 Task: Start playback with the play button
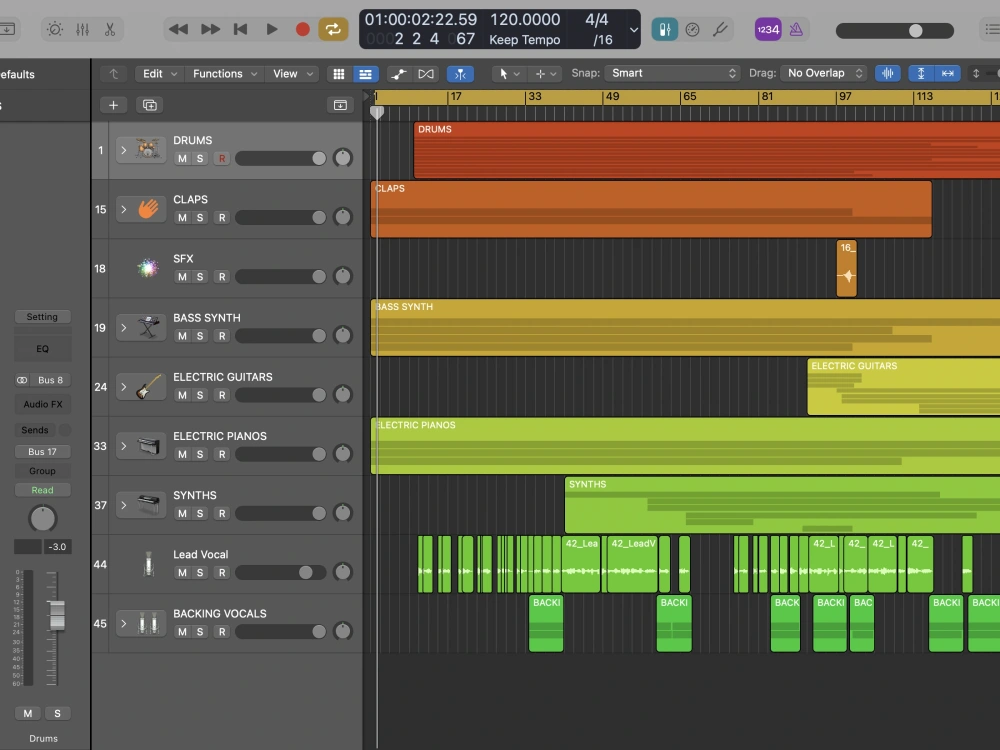pyautogui.click(x=272, y=29)
